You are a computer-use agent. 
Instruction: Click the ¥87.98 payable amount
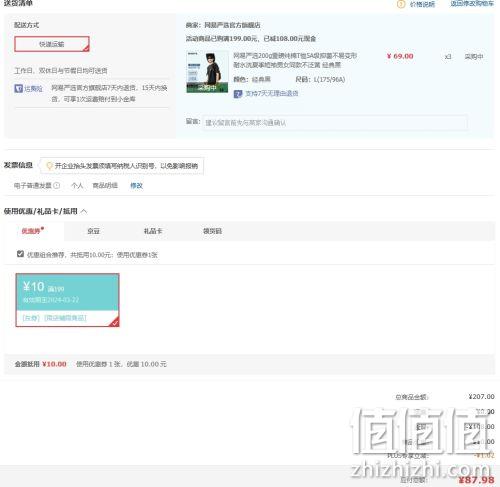[476, 480]
